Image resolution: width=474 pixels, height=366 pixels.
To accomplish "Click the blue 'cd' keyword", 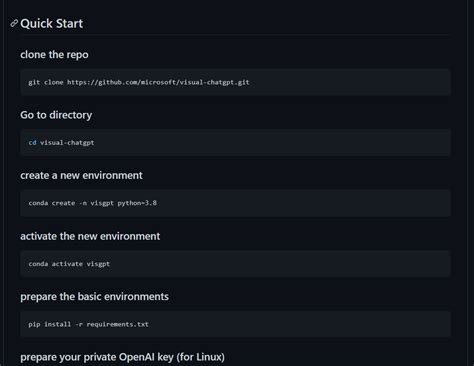I will coord(32,143).
